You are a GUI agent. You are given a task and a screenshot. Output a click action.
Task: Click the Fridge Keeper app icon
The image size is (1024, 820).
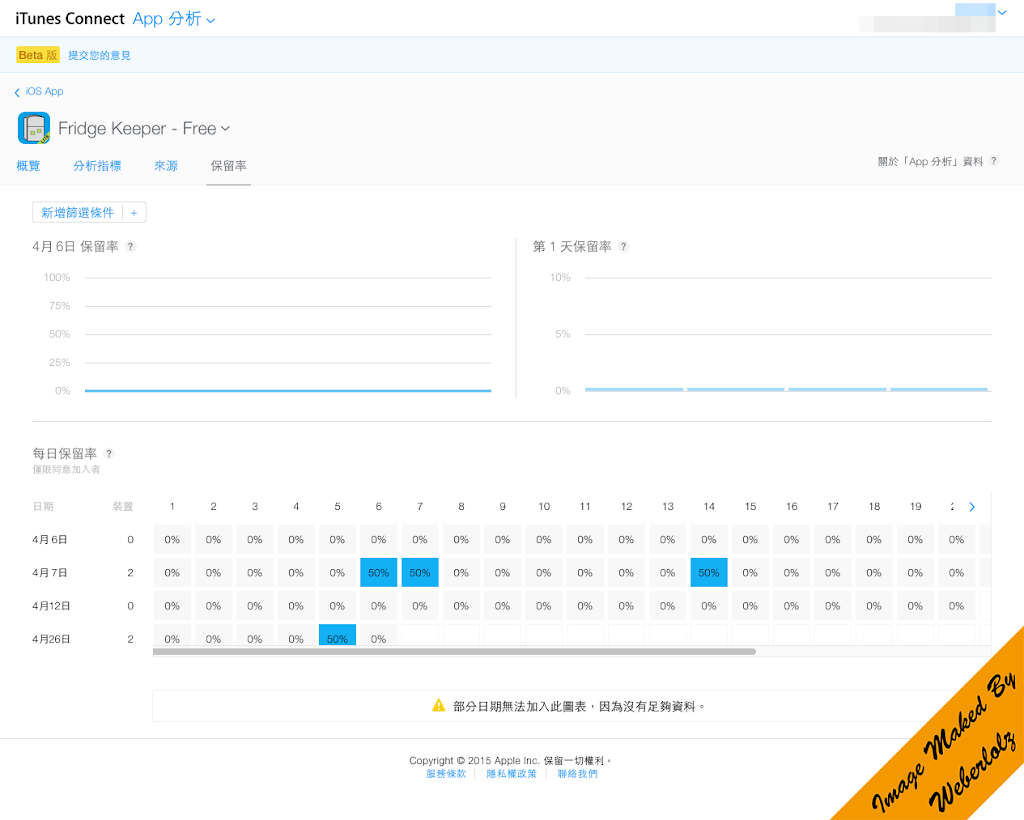[x=34, y=128]
